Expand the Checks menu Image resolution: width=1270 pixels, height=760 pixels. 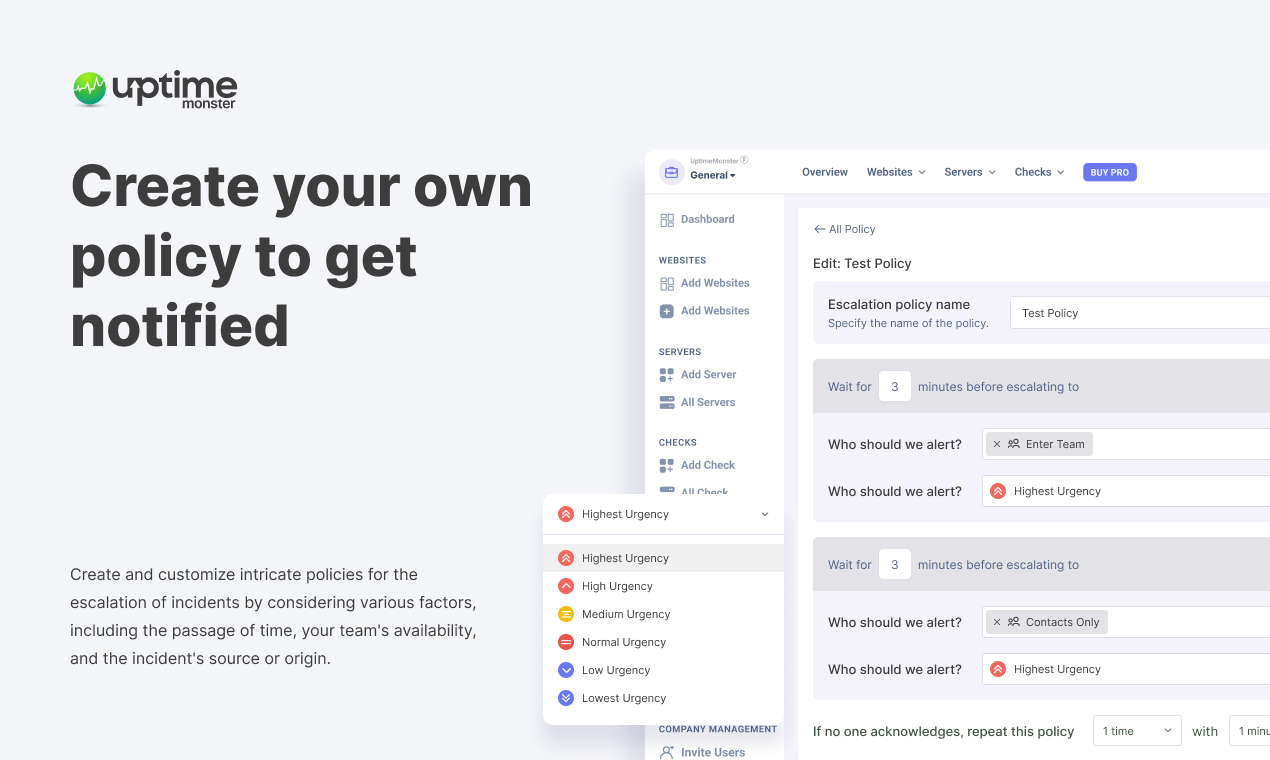[1039, 172]
